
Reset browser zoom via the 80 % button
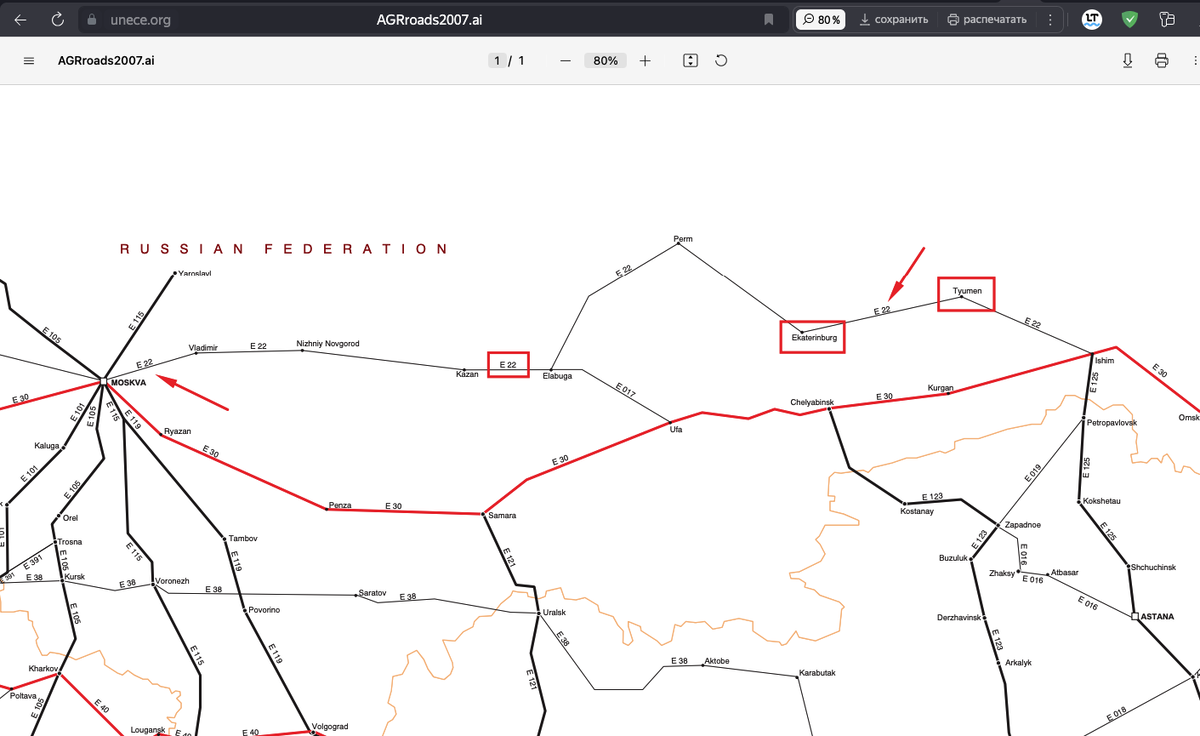coord(820,19)
